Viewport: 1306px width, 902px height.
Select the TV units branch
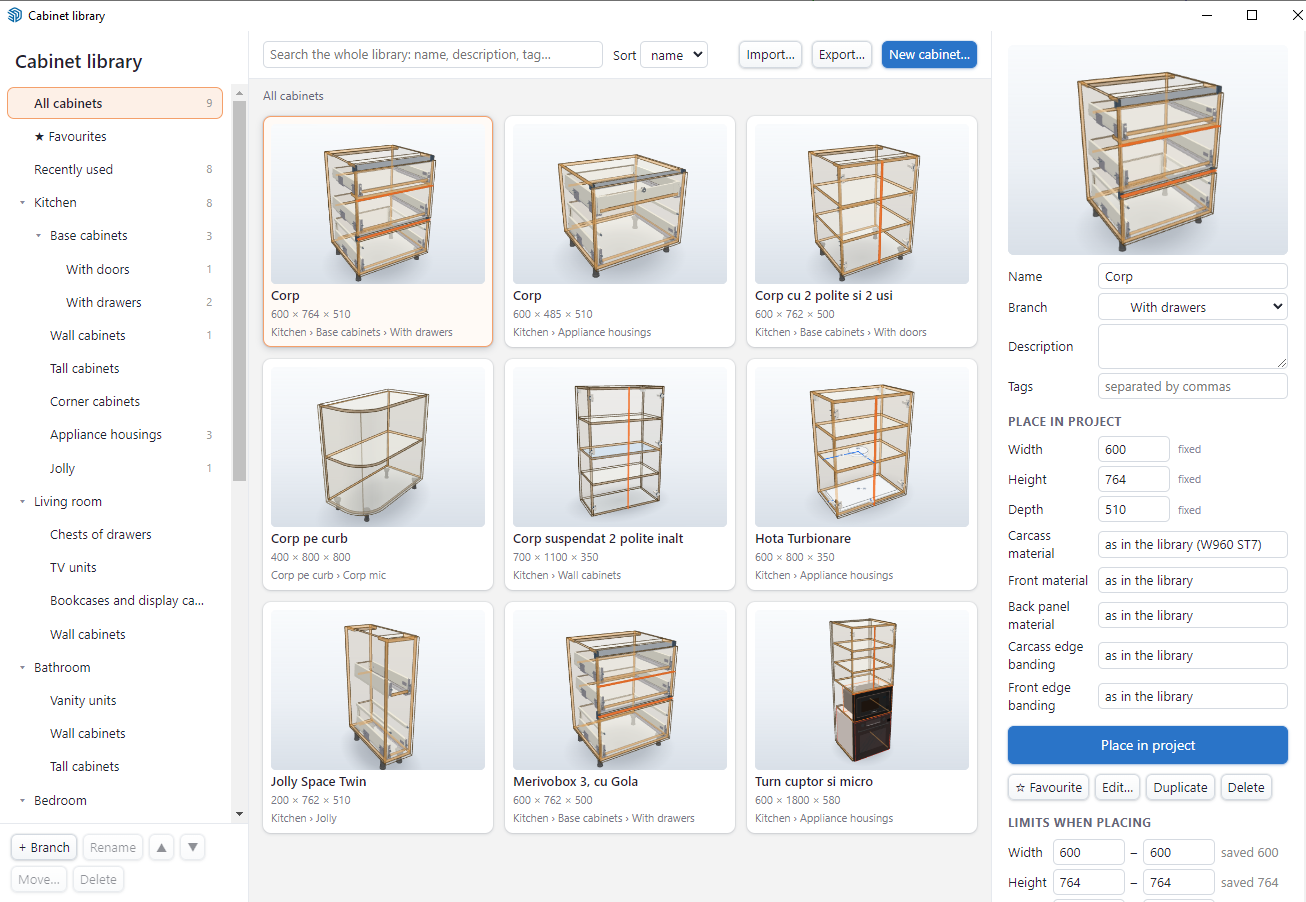point(115,568)
